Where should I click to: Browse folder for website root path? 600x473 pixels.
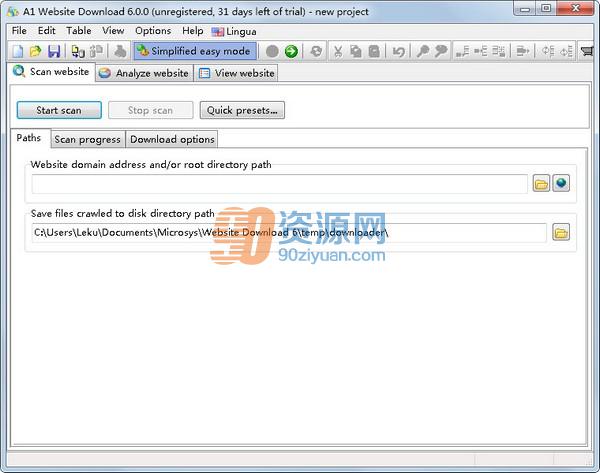(x=541, y=183)
